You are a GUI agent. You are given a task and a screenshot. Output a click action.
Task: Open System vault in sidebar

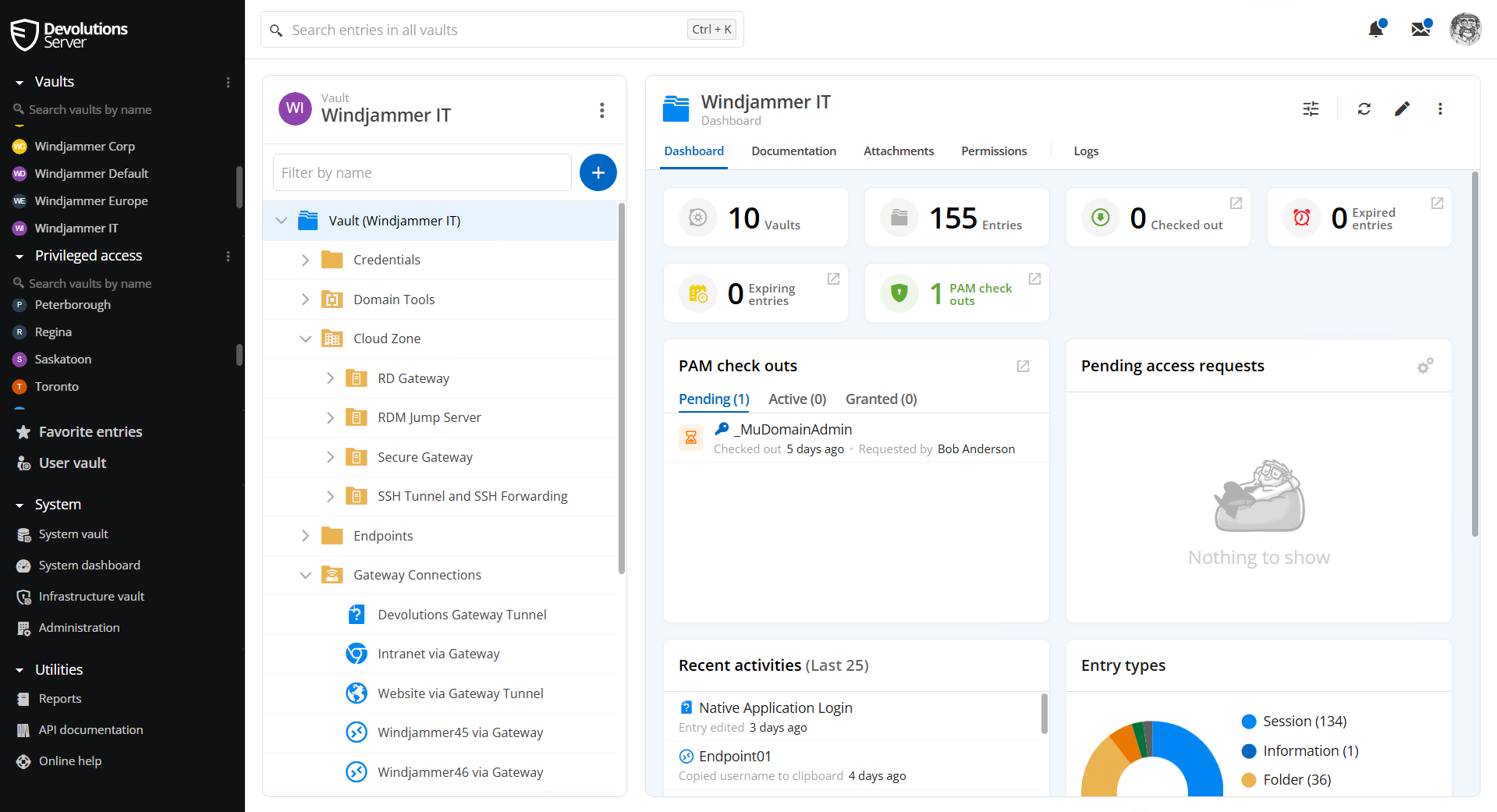[x=73, y=534]
